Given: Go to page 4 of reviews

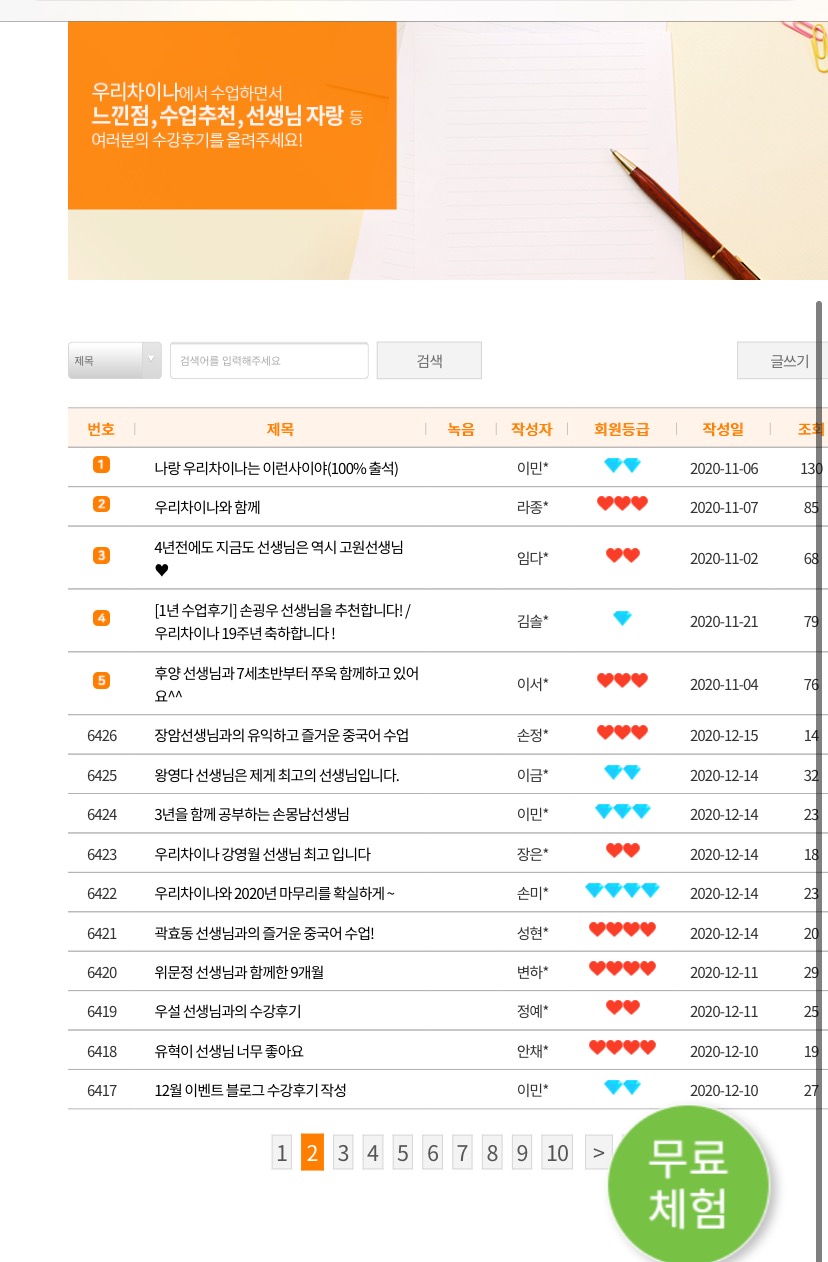Looking at the screenshot, I should [373, 1153].
